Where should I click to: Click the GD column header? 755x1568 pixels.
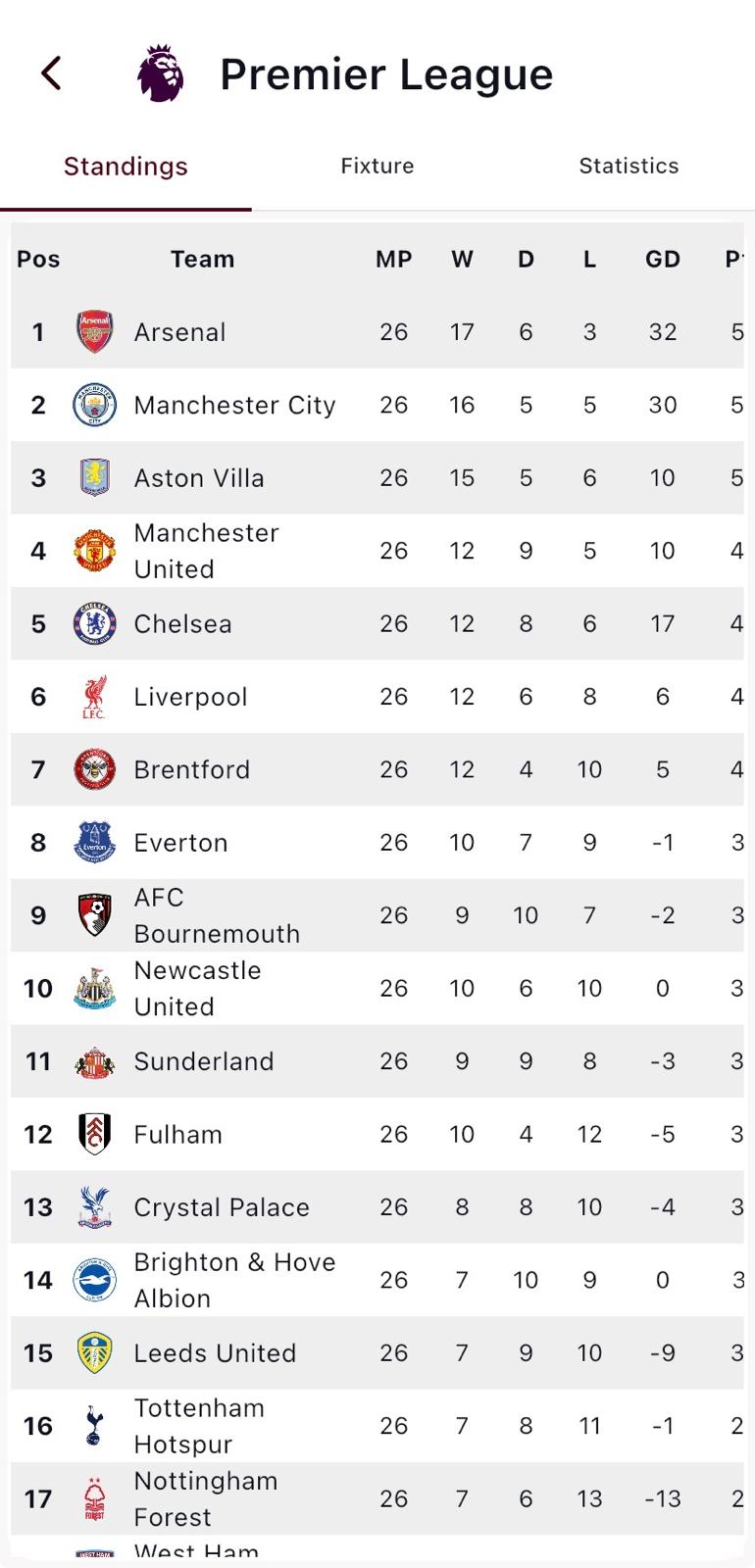coord(663,259)
